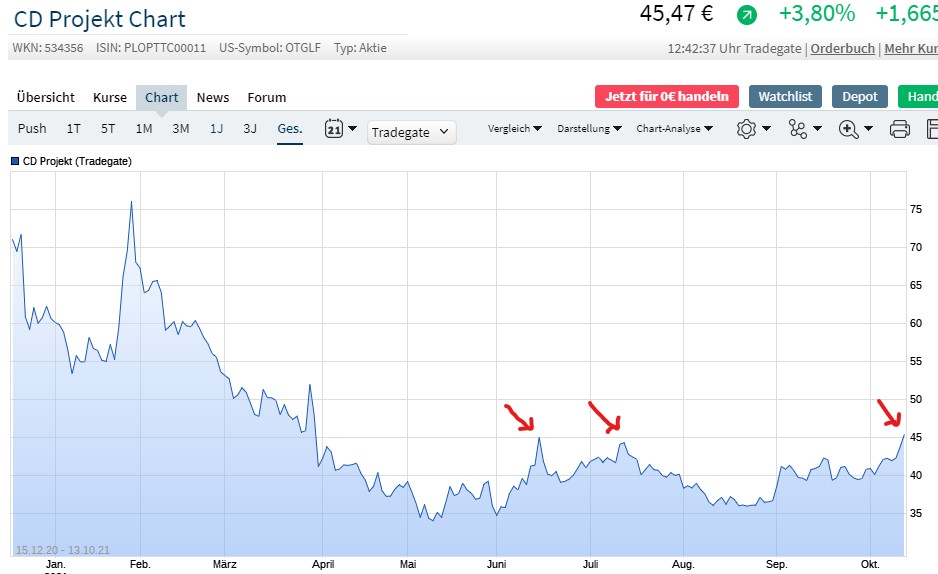
Task: Select the Push time range
Action: click(x=32, y=129)
